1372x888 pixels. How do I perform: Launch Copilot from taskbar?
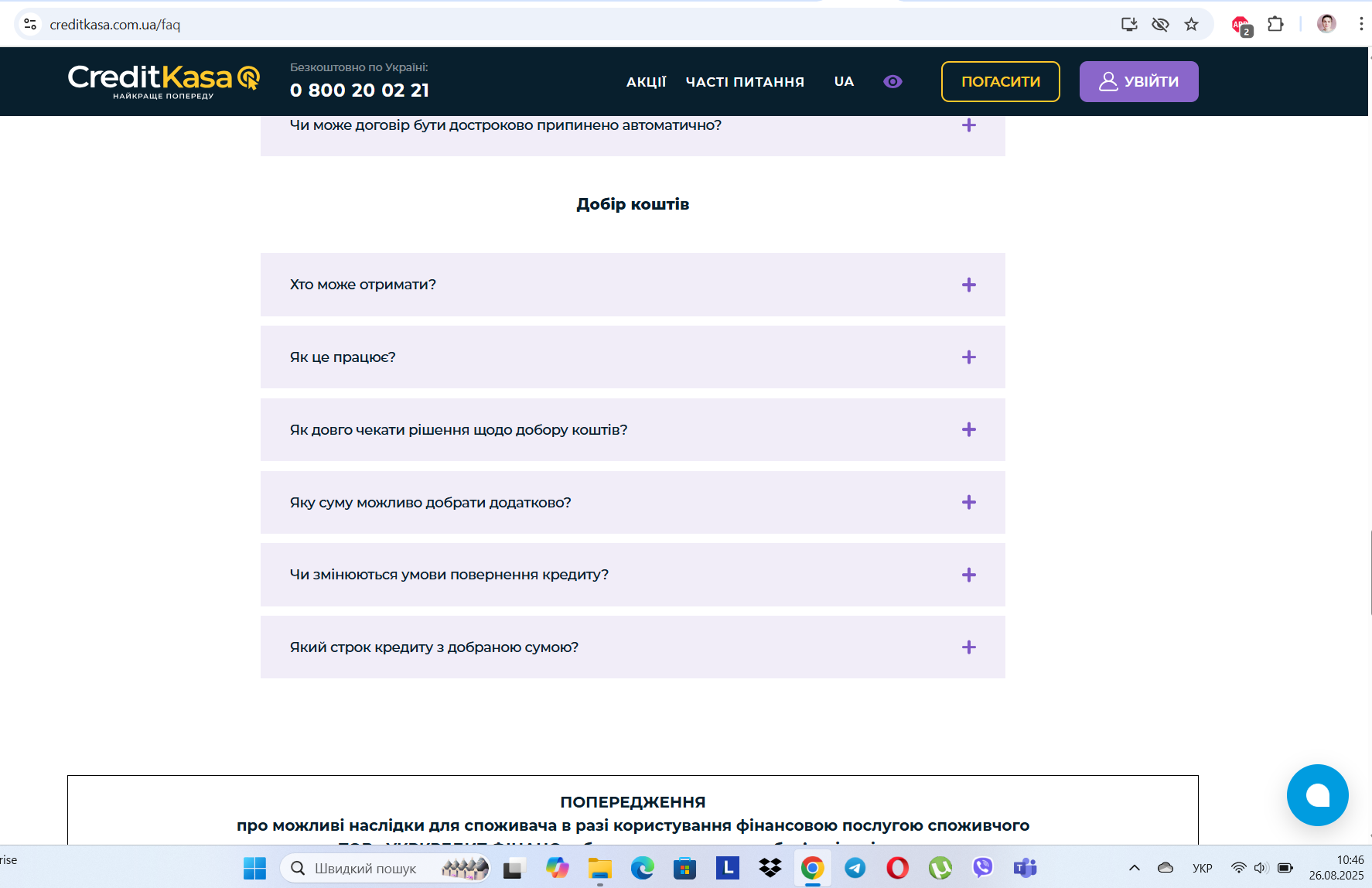pos(557,868)
